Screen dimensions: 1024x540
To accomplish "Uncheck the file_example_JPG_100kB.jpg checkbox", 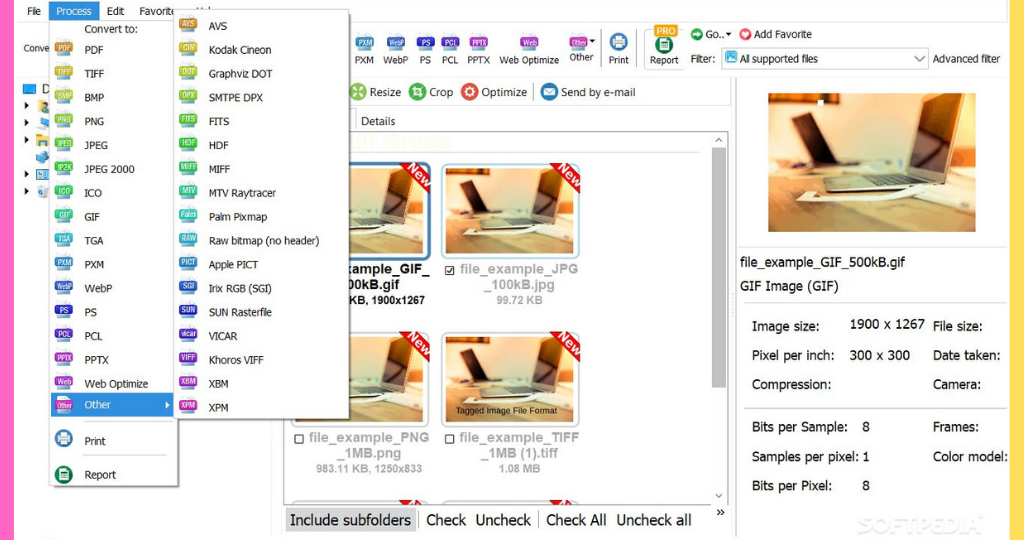I will coord(449,270).
